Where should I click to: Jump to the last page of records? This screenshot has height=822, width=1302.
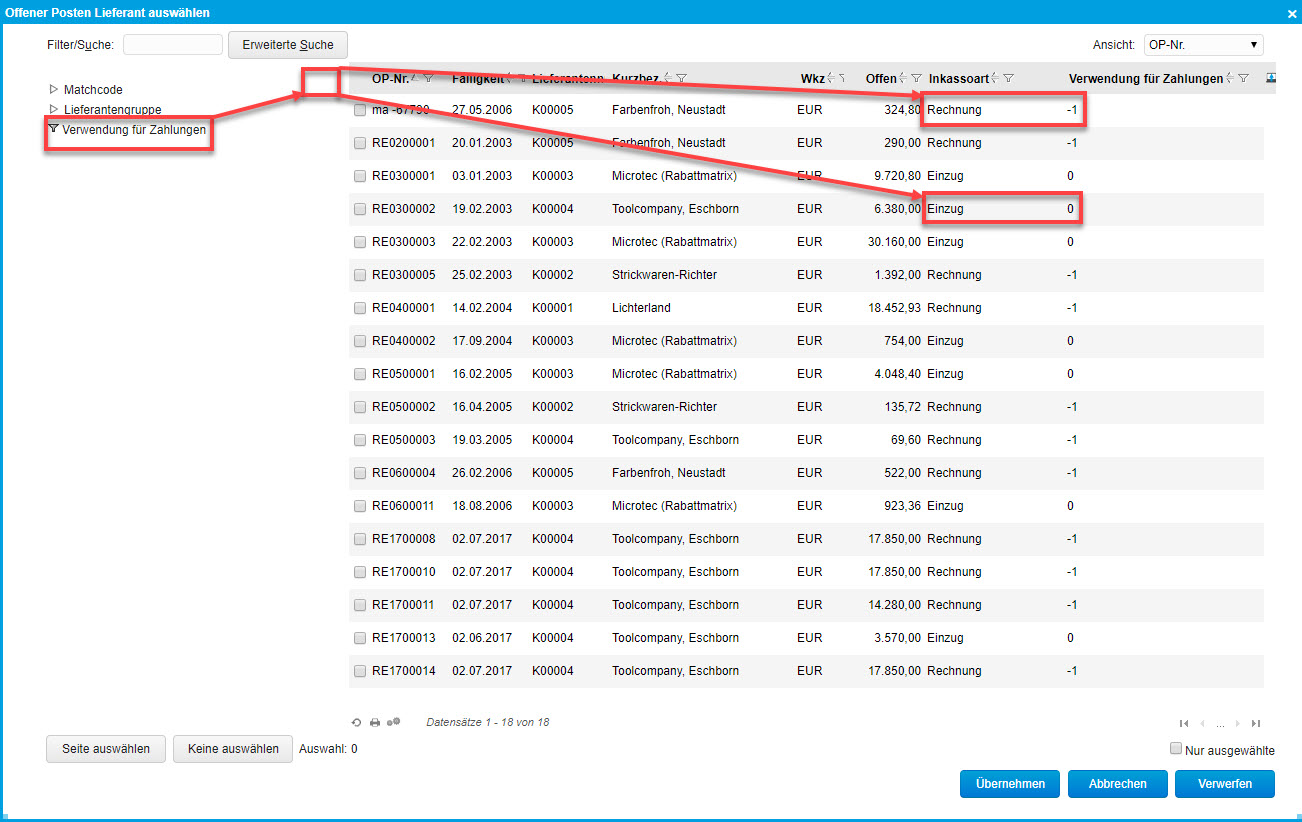pyautogui.click(x=1256, y=723)
